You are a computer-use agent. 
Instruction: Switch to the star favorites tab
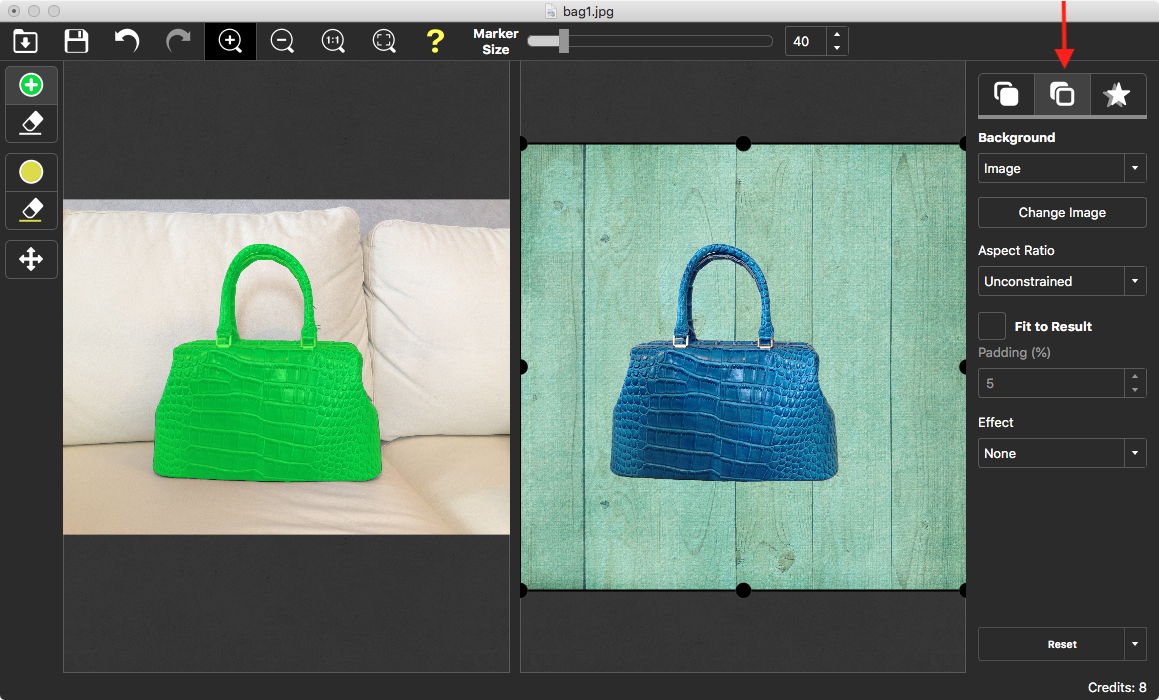coord(1117,95)
